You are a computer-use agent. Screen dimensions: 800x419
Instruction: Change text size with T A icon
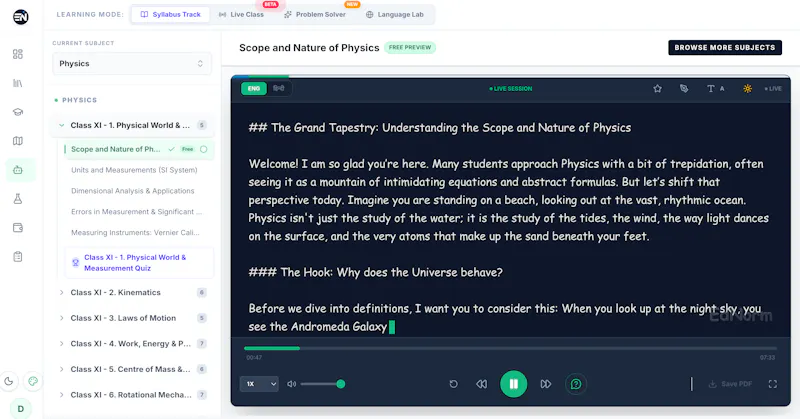[x=715, y=89]
